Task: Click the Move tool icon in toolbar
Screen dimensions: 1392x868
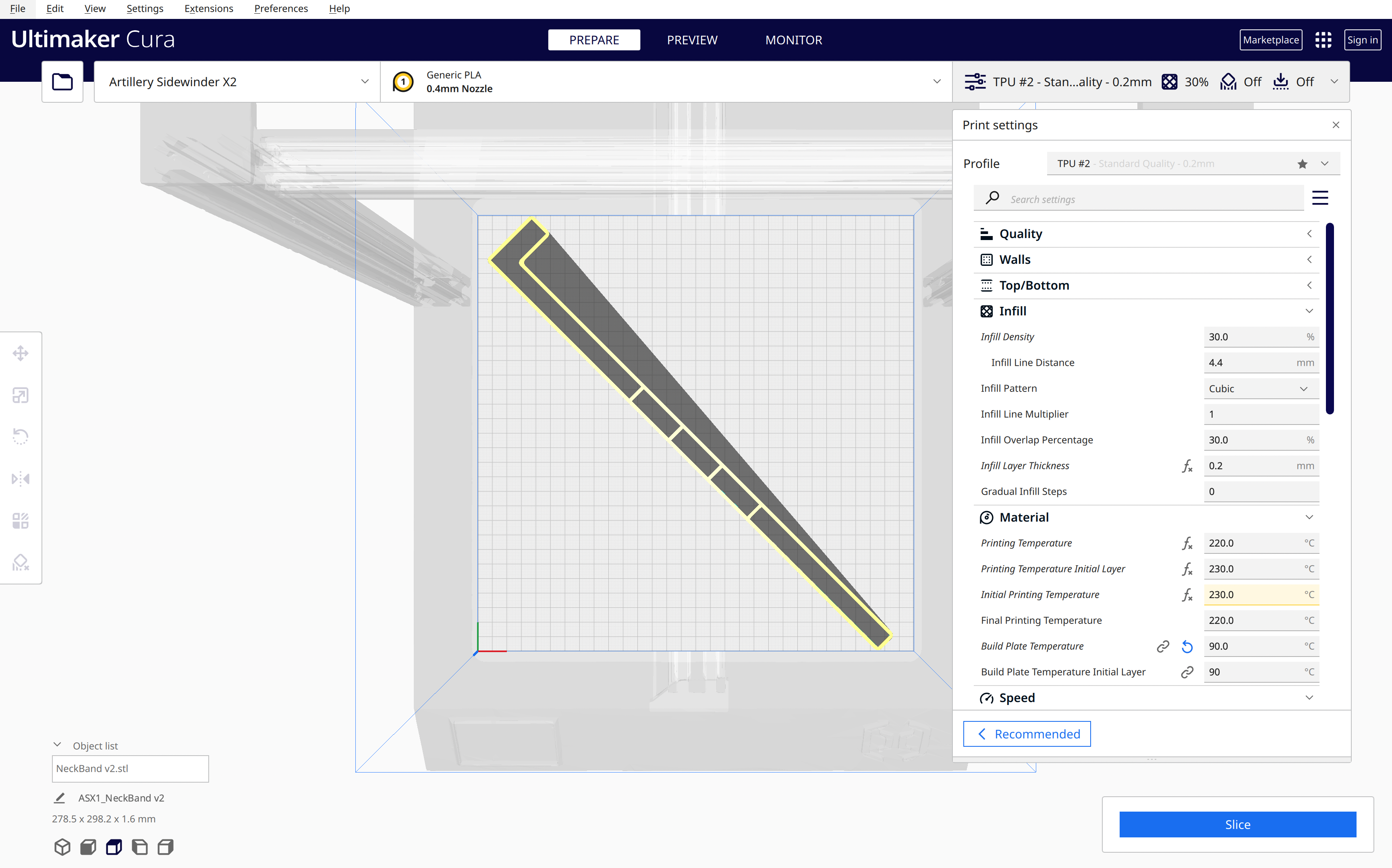Action: tap(20, 352)
